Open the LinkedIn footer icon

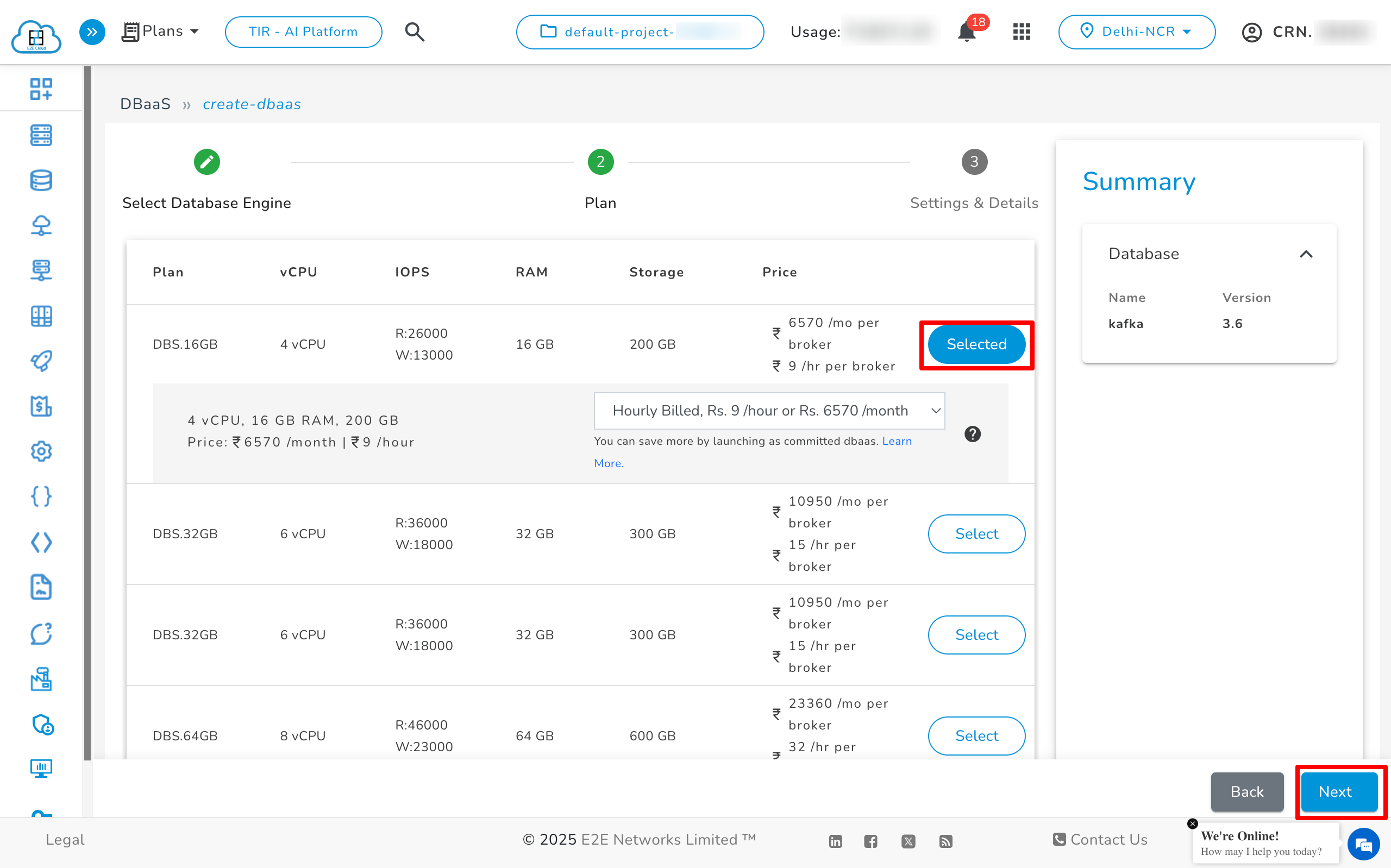point(835,841)
